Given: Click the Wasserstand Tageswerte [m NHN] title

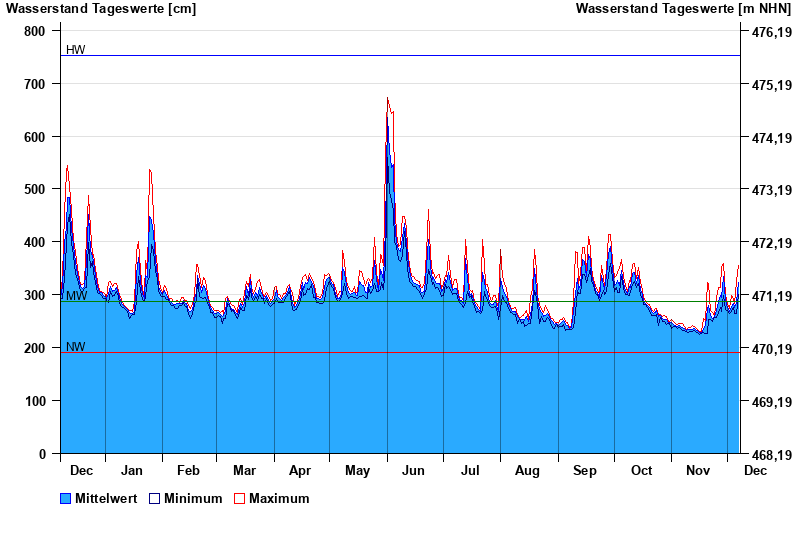Looking at the screenshot, I should click(683, 9).
